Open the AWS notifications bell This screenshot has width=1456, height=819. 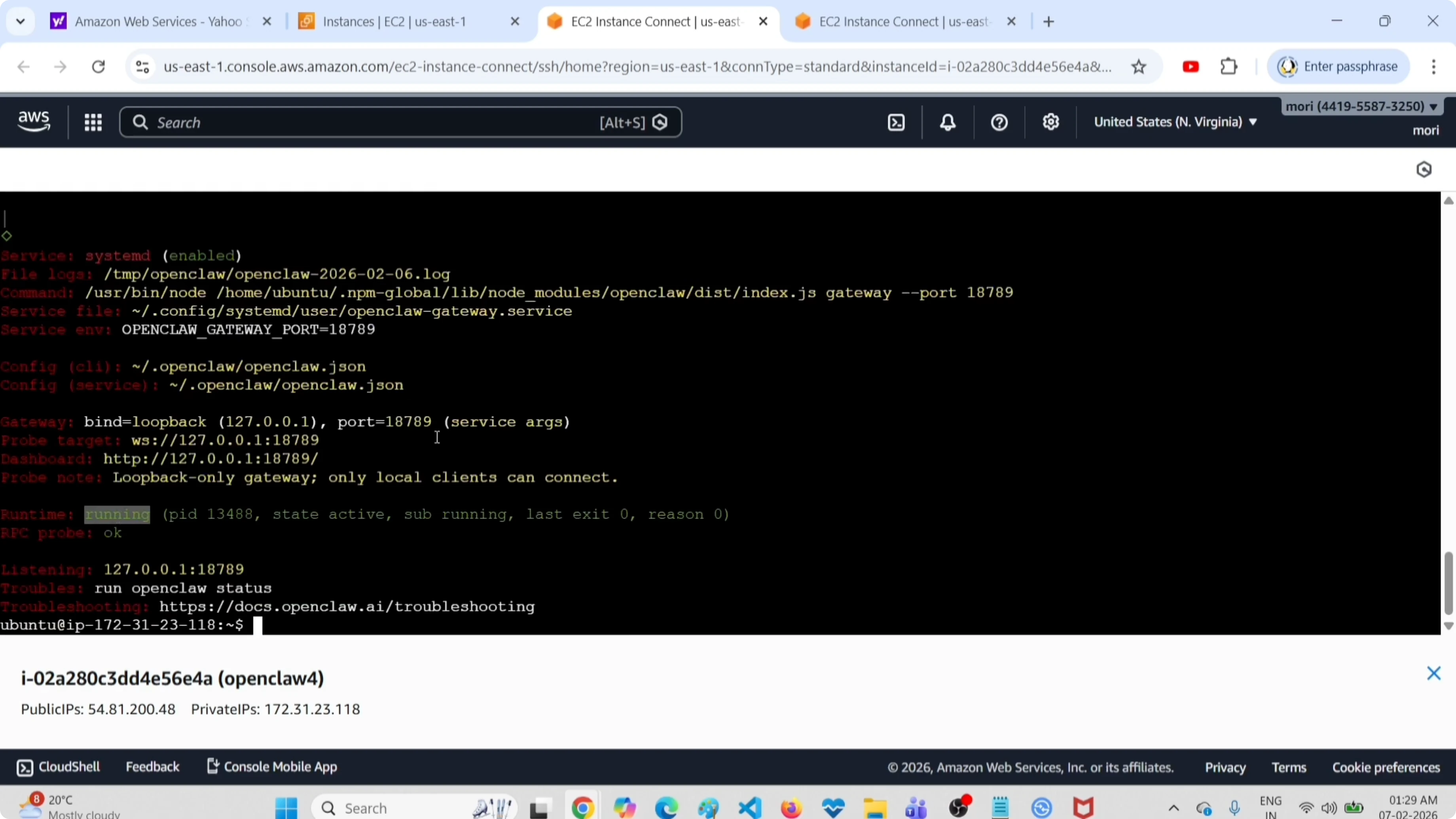(948, 123)
